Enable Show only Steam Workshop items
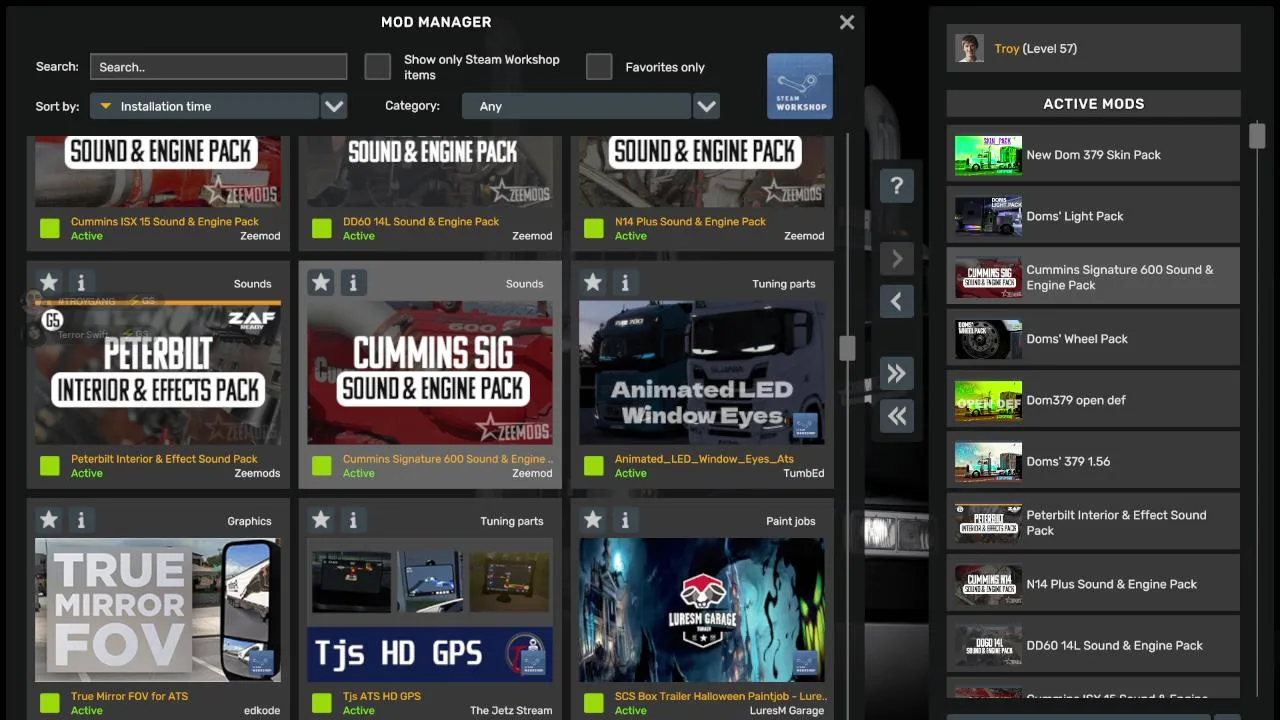 tap(377, 67)
